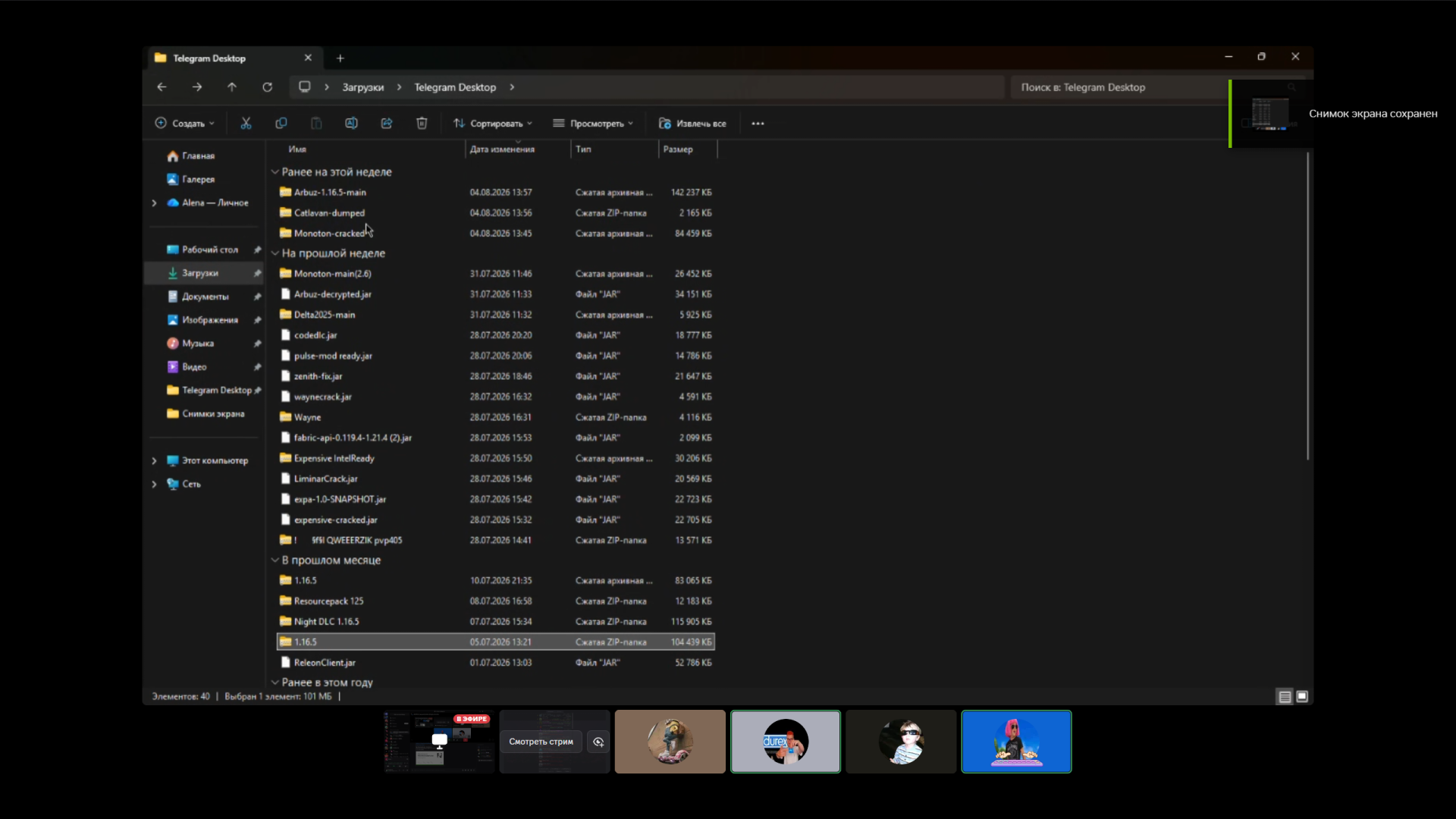Go up one folder level
Image resolution: width=1456 pixels, height=819 pixels.
point(232,87)
